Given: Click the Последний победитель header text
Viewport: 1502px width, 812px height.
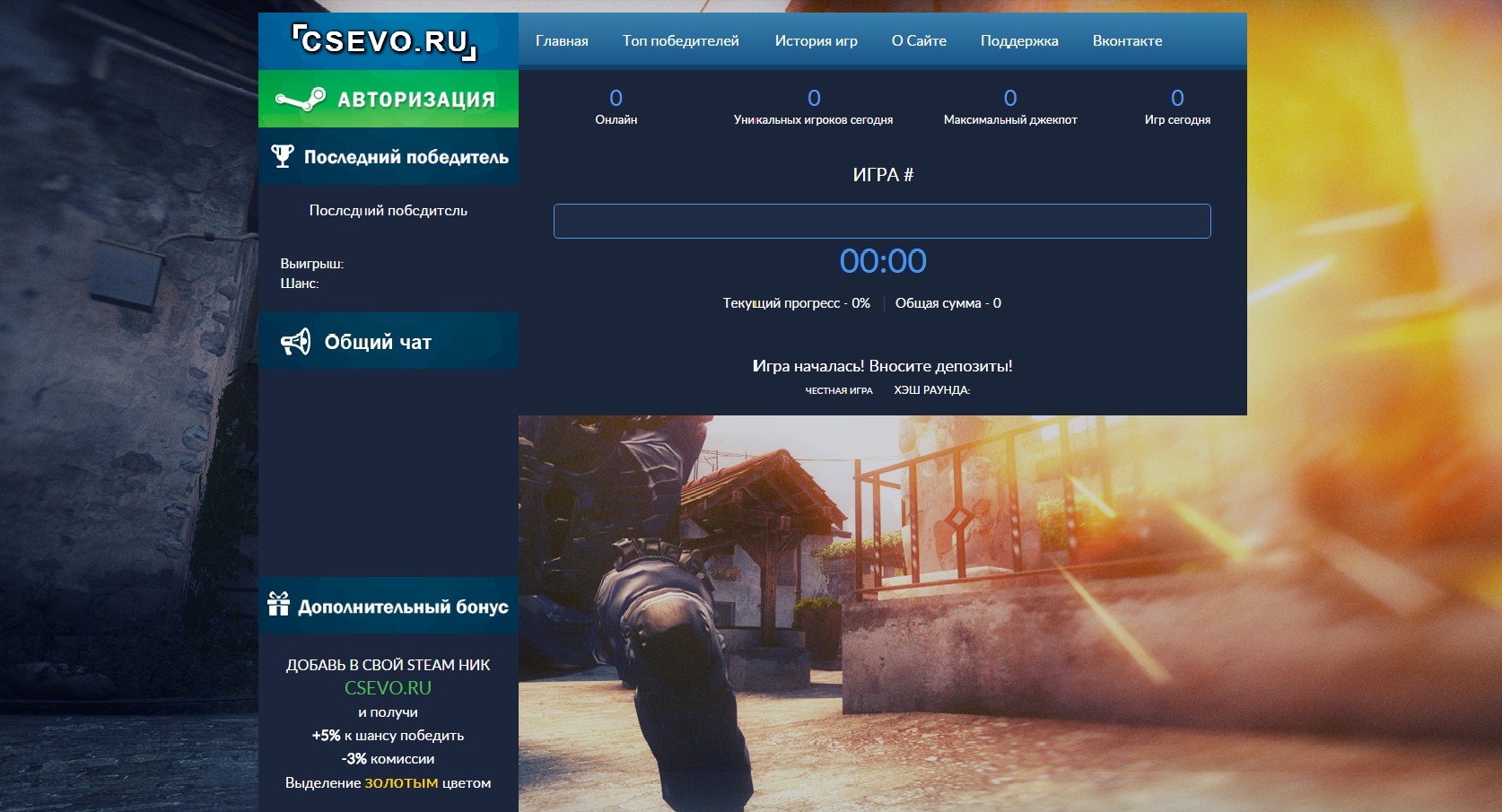Looking at the screenshot, I should click(406, 157).
